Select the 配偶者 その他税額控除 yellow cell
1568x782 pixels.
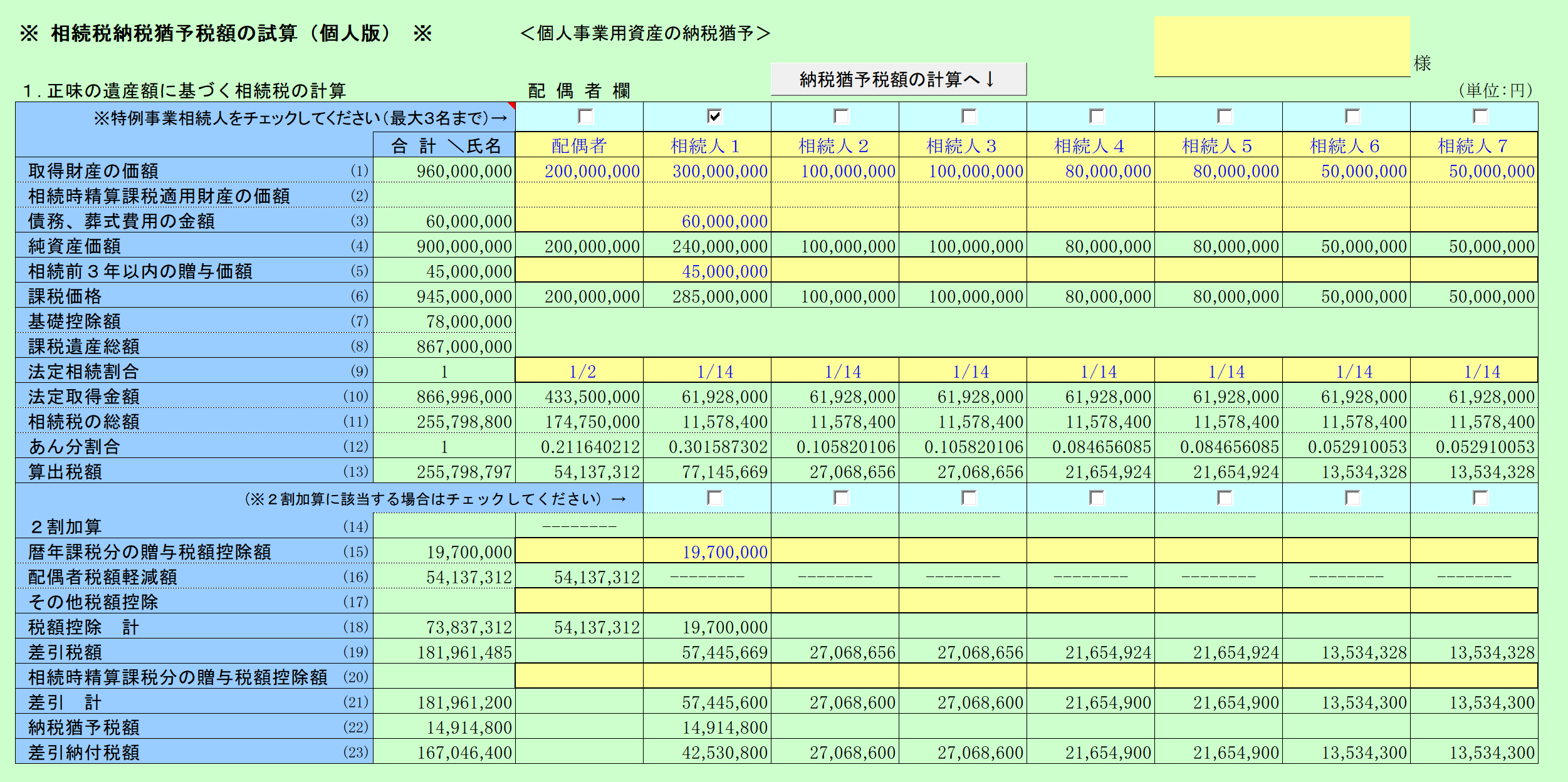579,601
